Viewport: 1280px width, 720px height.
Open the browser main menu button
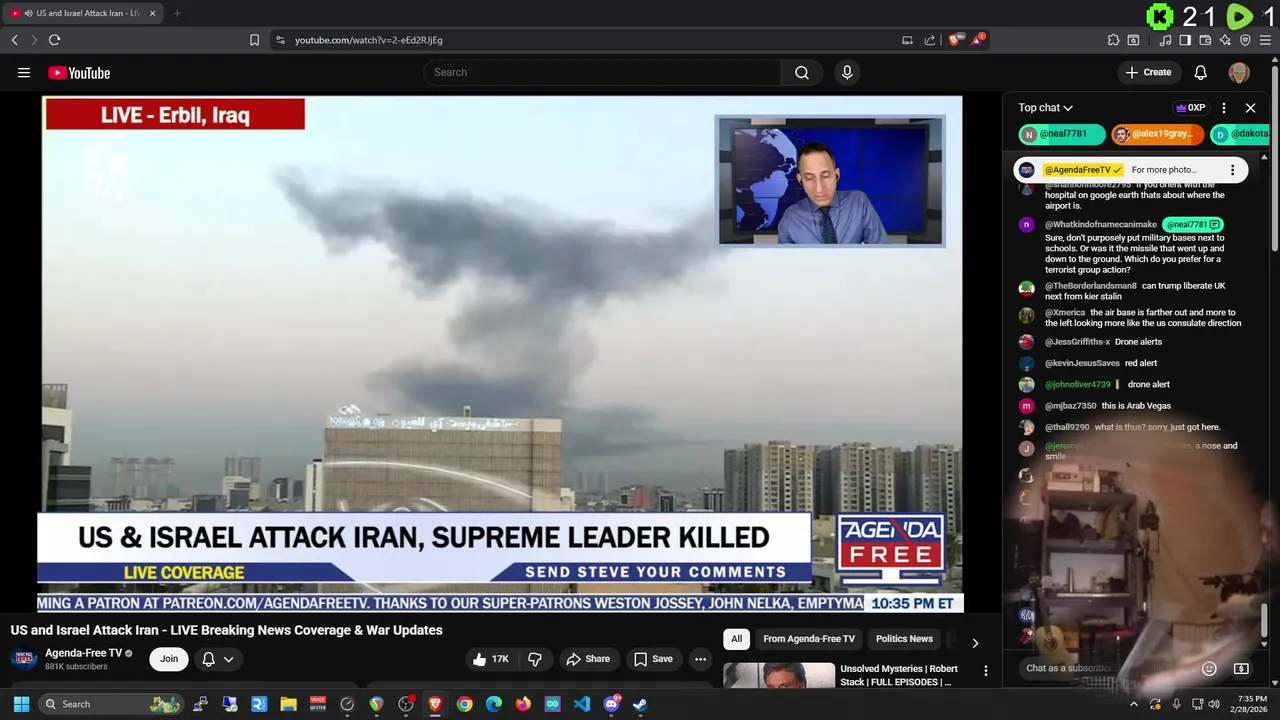[x=1265, y=40]
